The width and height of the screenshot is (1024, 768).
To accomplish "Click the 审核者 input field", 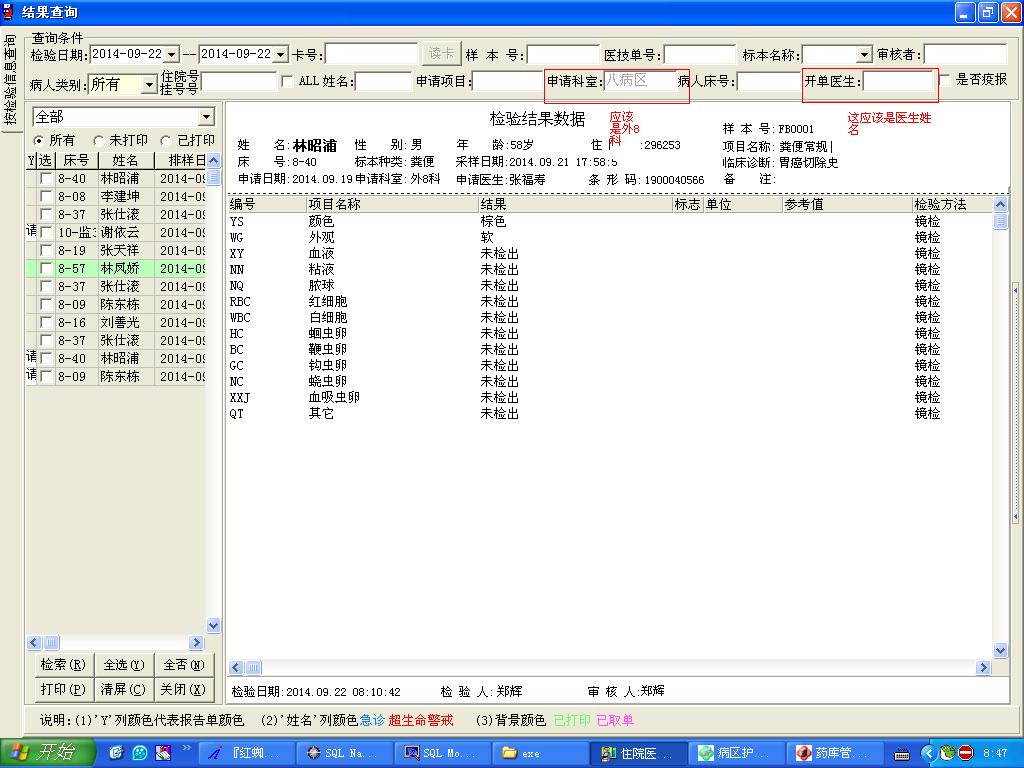I will click(965, 54).
